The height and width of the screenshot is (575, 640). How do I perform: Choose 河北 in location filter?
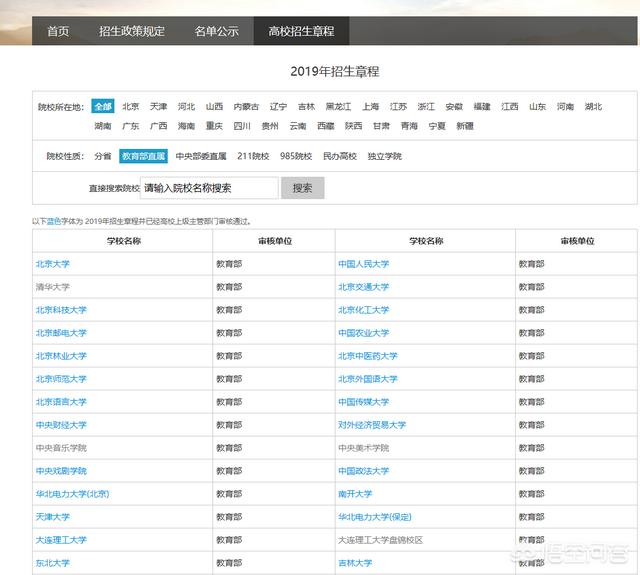point(186,107)
